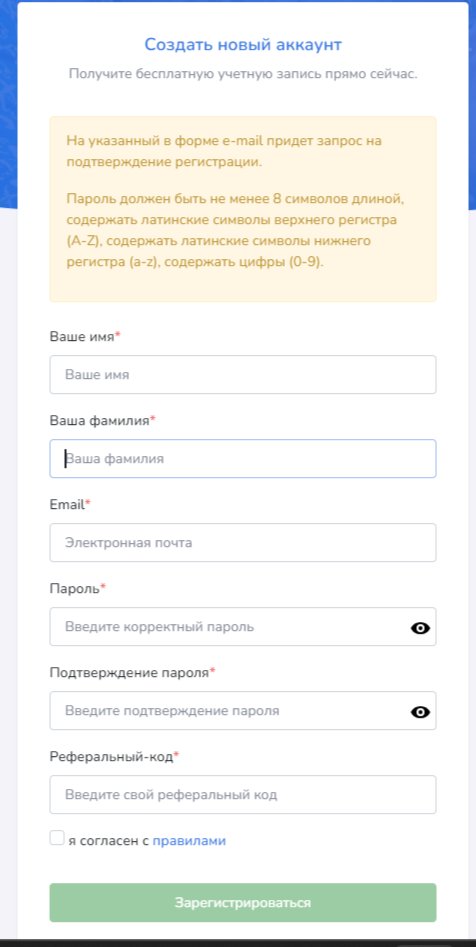
Task: Check the "я согласен с" agreement checkbox
Action: point(57,838)
